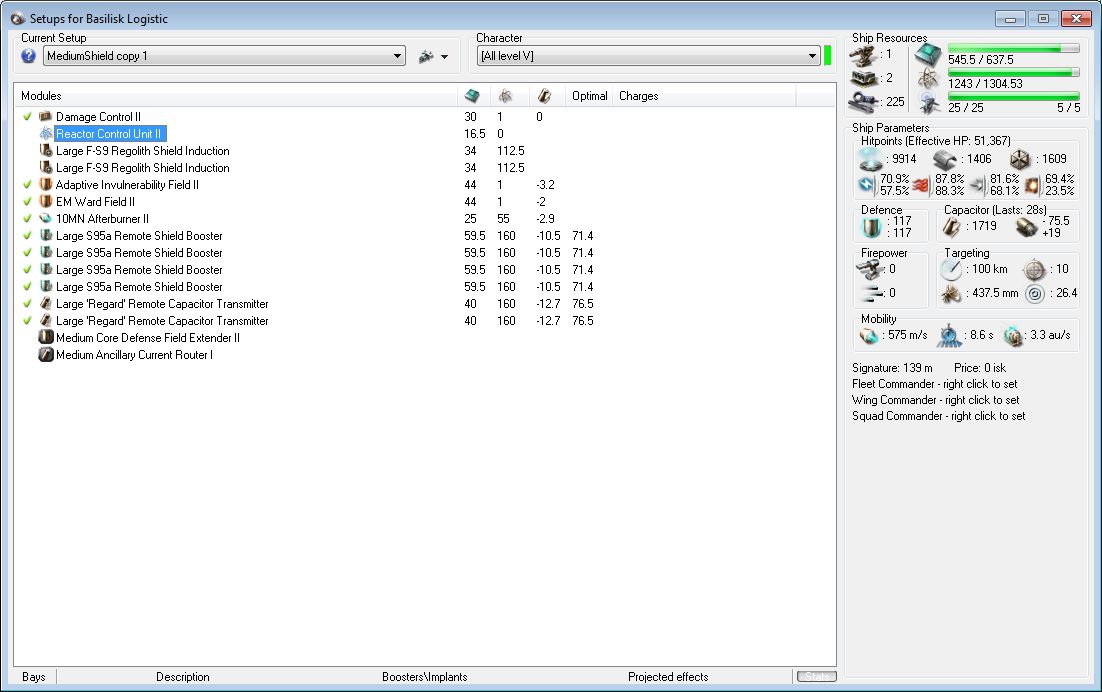Click the warp speed icon 3.3 au/s
The image size is (1102, 692).
click(1013, 336)
